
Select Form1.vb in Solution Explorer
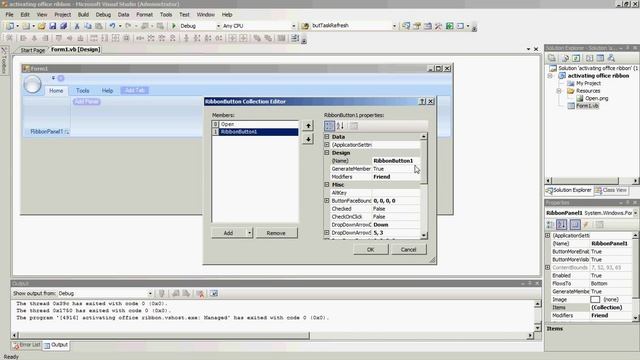click(587, 106)
